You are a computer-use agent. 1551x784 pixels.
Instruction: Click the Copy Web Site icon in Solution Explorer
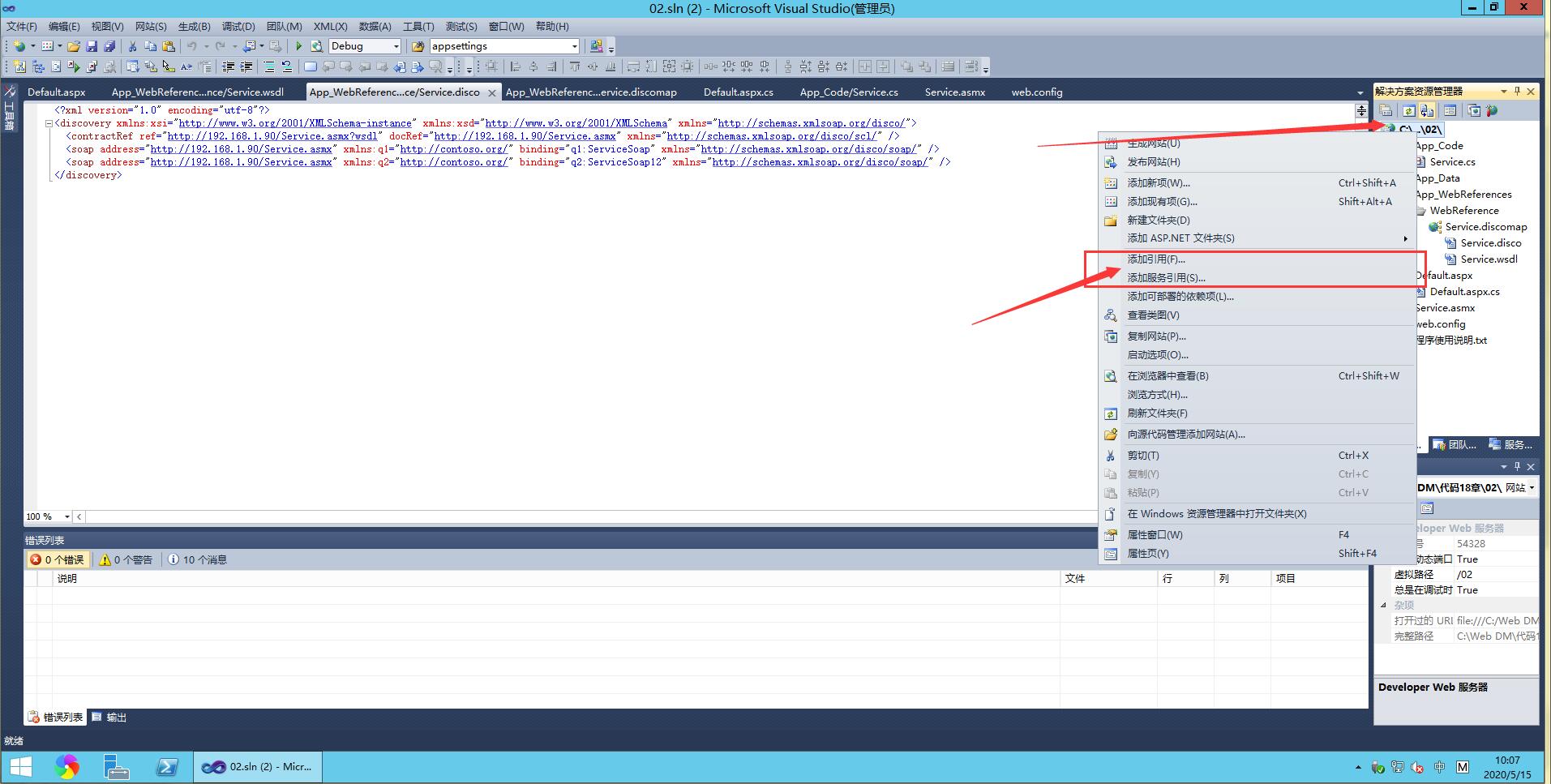[x=1474, y=111]
